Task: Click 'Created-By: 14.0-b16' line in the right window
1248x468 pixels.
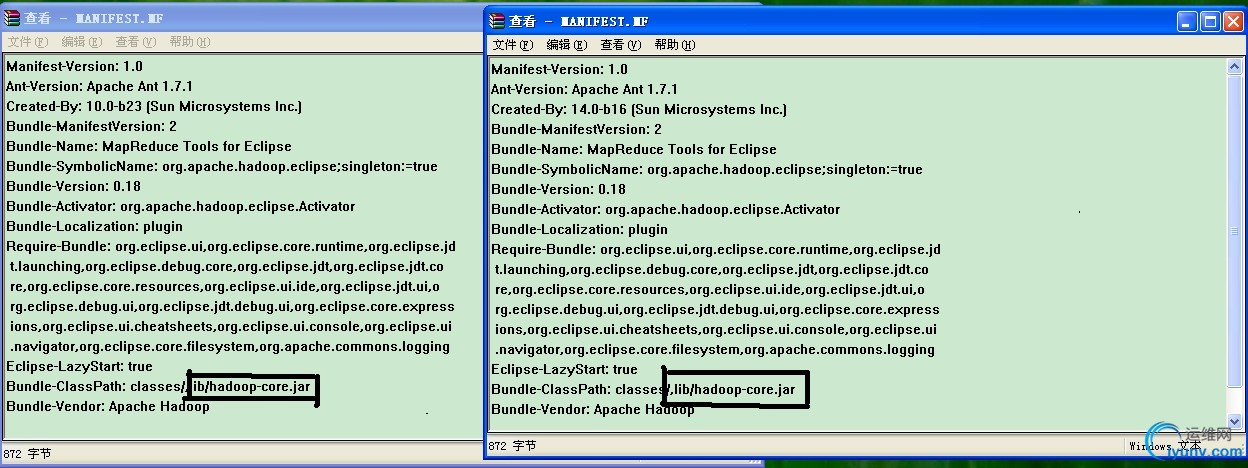Action: 639,109
